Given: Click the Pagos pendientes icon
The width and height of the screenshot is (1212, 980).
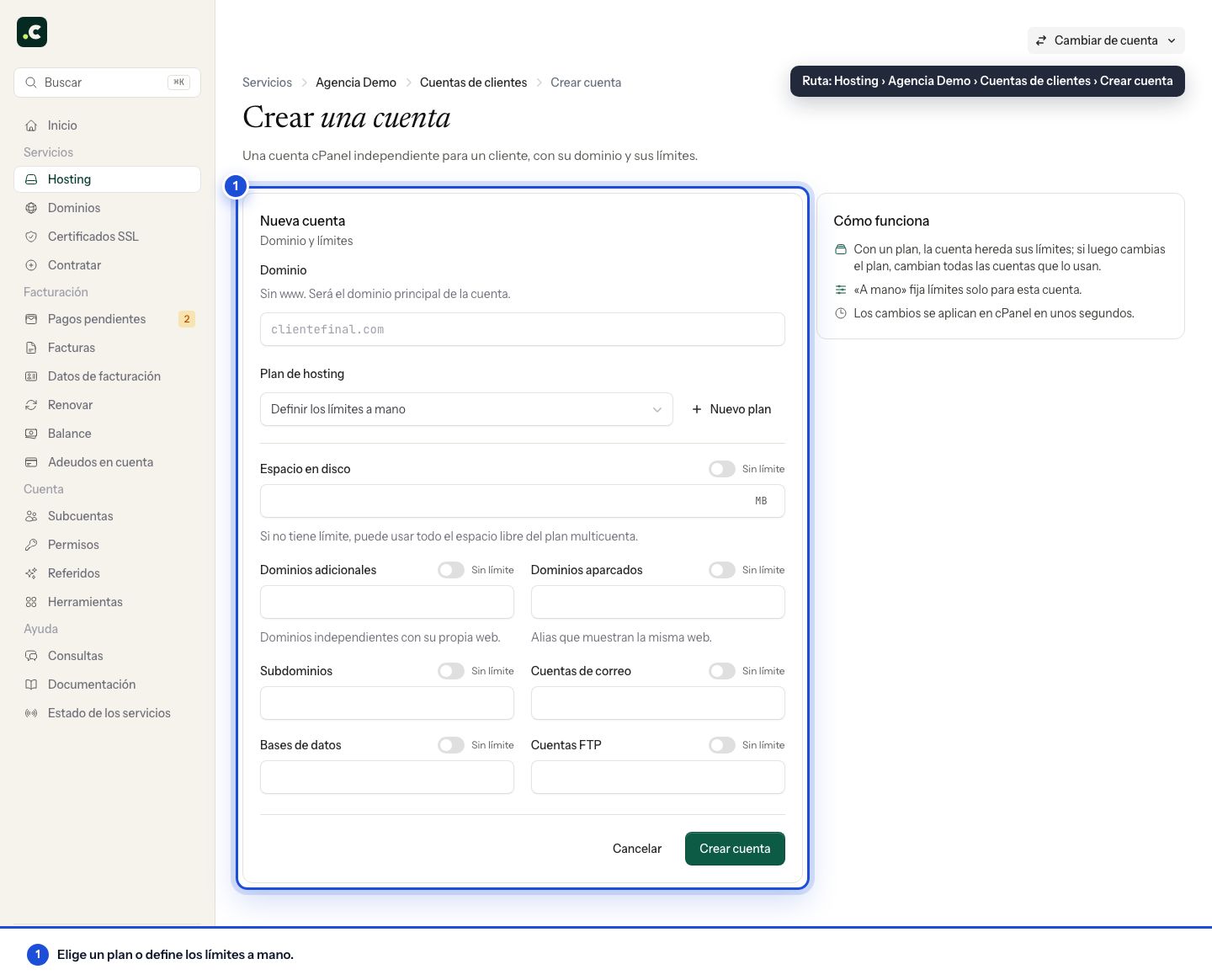Looking at the screenshot, I should pyautogui.click(x=31, y=319).
